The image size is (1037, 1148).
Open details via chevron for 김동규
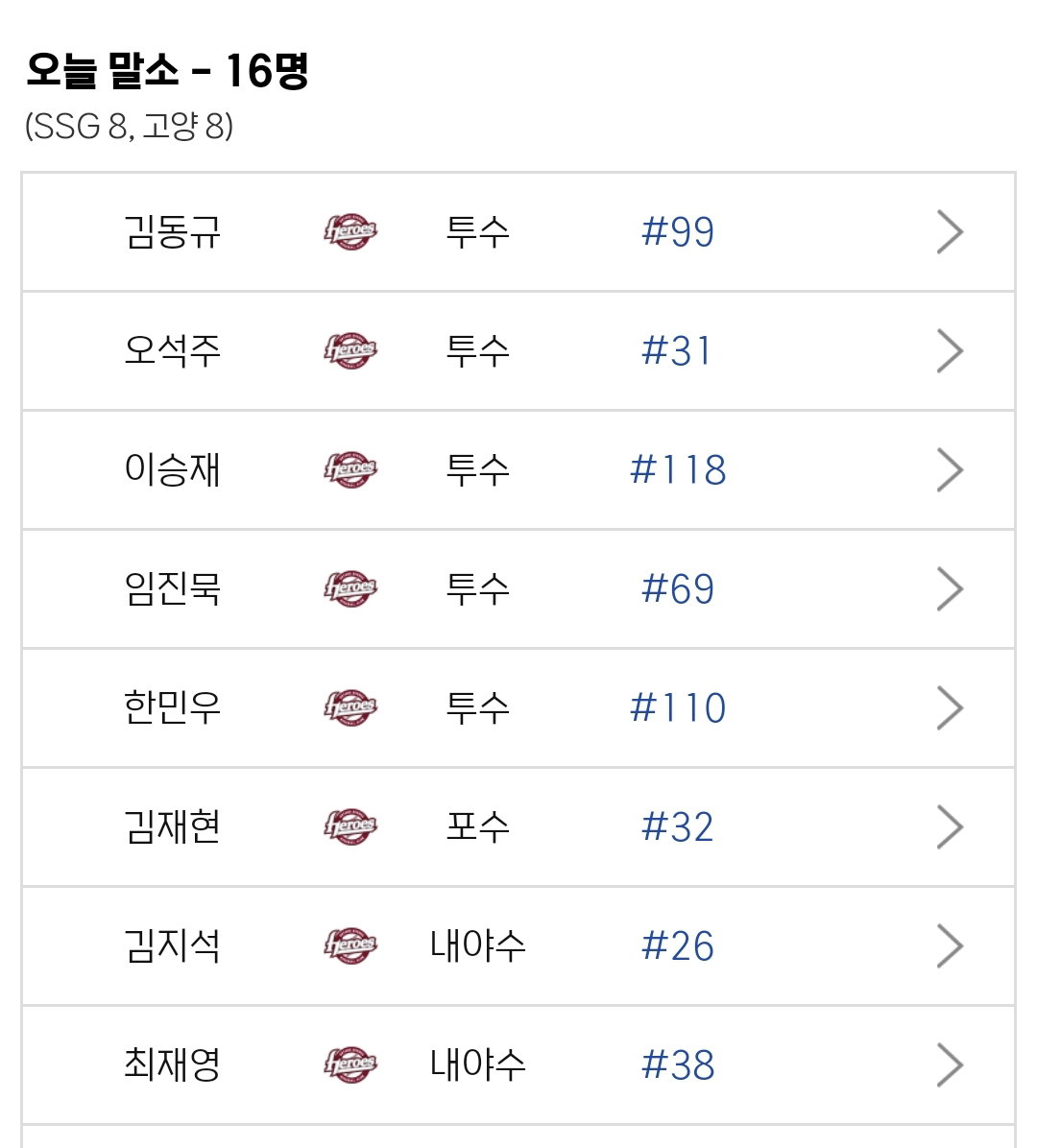point(950,232)
